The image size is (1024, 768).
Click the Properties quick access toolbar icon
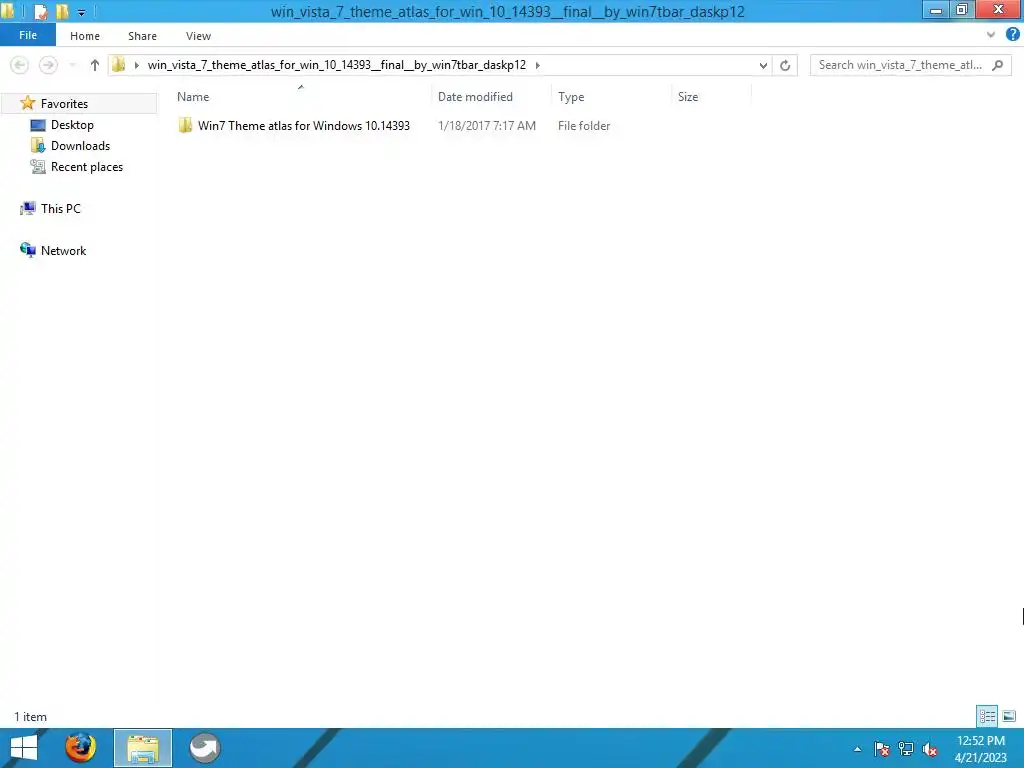click(40, 12)
